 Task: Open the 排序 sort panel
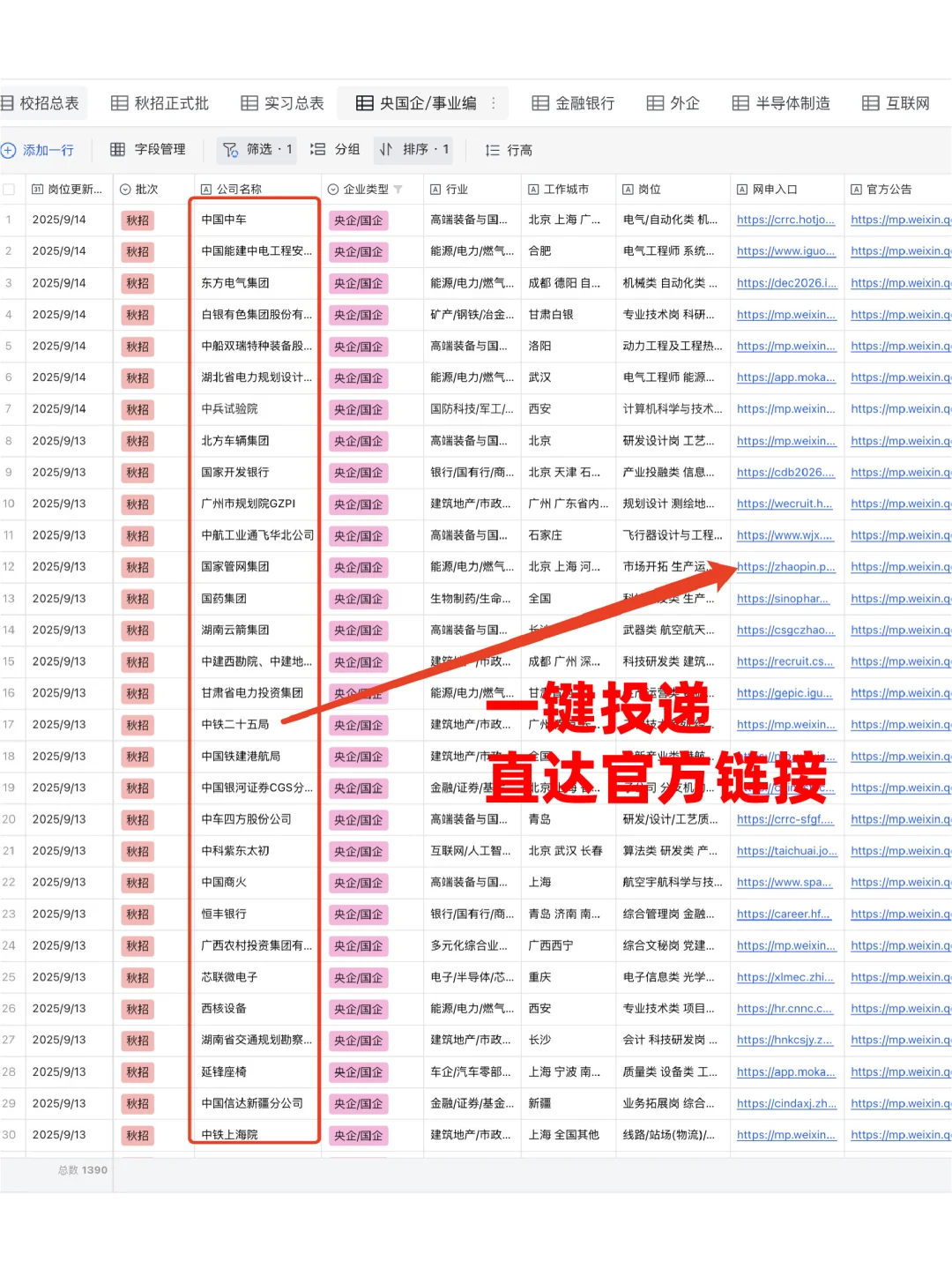414,150
